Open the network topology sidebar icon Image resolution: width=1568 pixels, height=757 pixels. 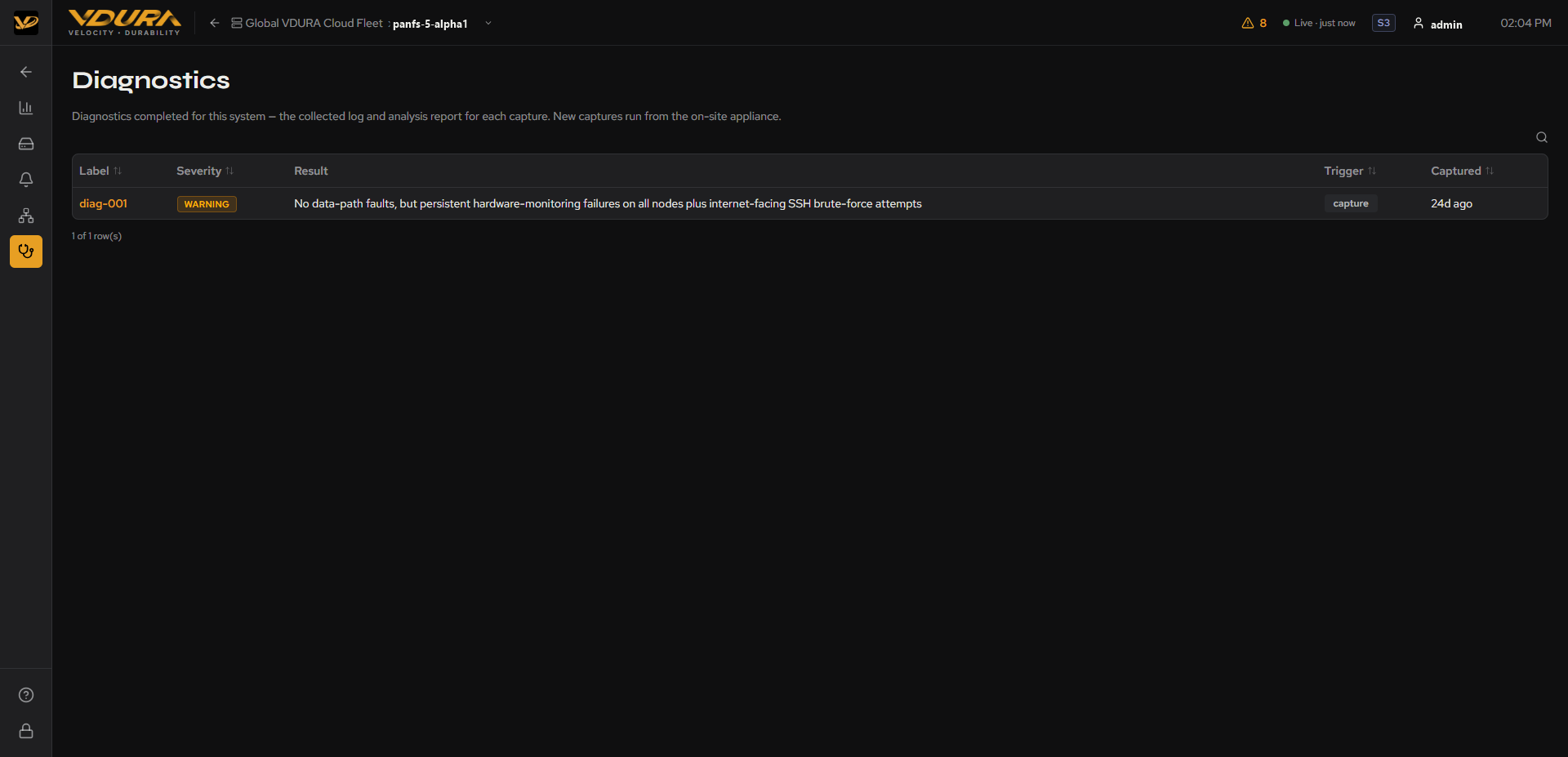tap(26, 216)
